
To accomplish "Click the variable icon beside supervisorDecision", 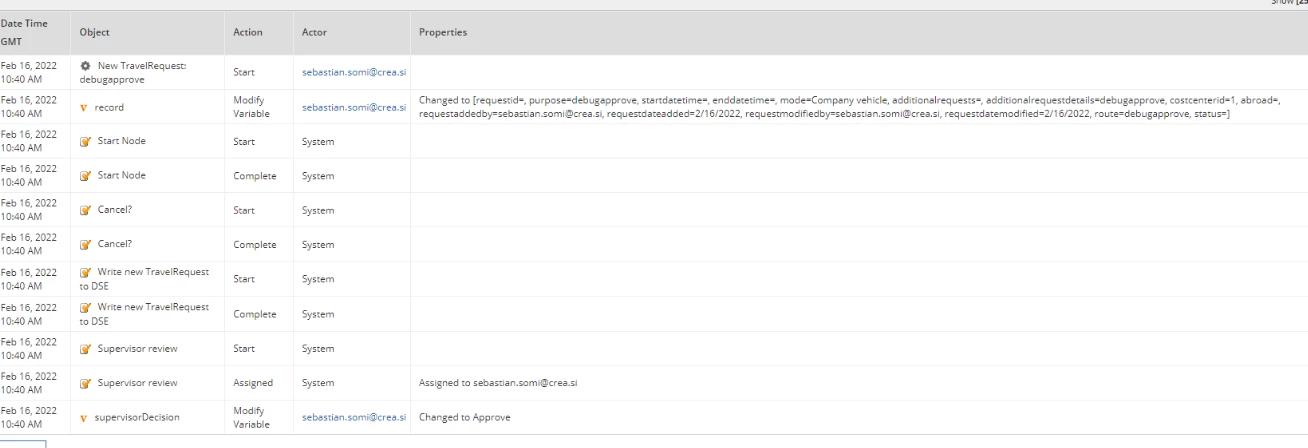I will [x=85, y=417].
